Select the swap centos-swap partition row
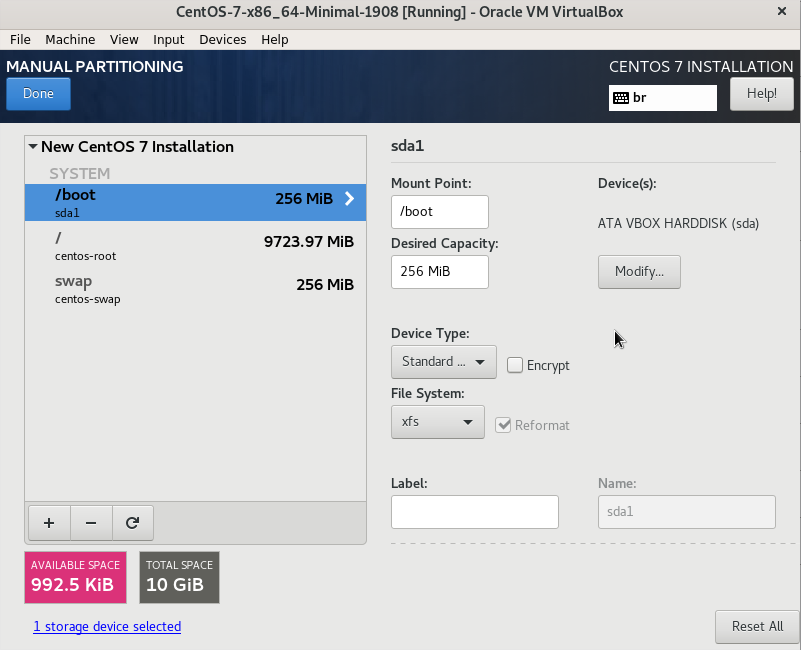Image resolution: width=801 pixels, height=650 pixels. tap(196, 289)
